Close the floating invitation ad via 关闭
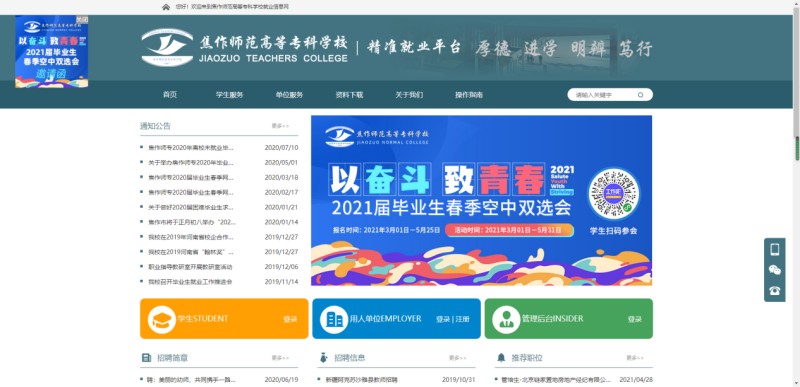The height and width of the screenshot is (387, 800). coord(82,19)
